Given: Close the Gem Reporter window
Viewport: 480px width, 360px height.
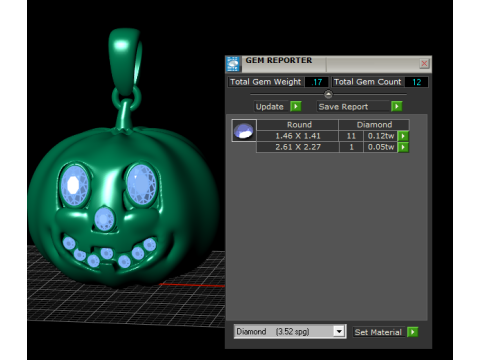Looking at the screenshot, I should coord(424,63).
